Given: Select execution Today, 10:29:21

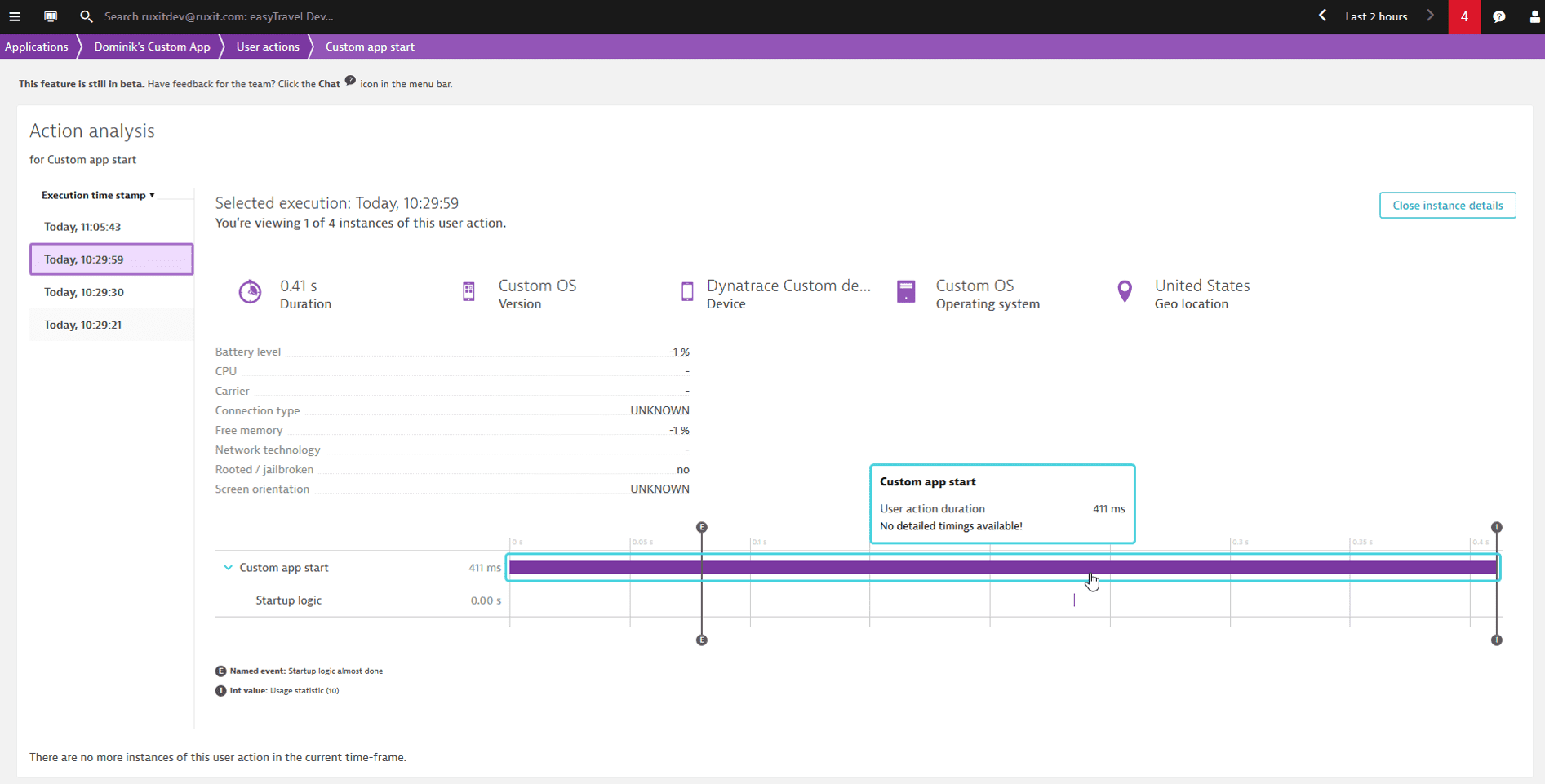Looking at the screenshot, I should click(x=112, y=325).
